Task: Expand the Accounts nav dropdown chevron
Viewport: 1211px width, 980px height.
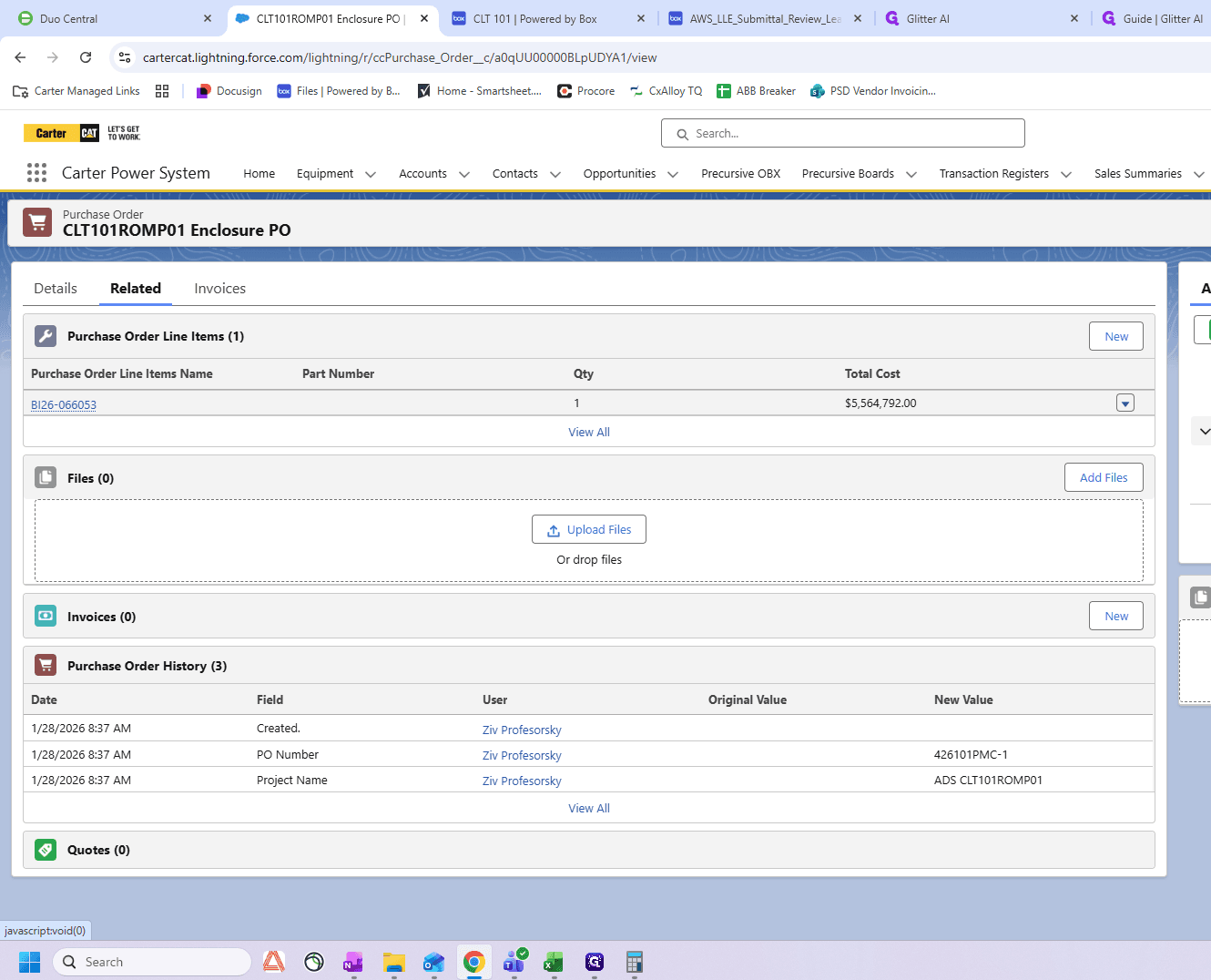Action: coord(464,174)
